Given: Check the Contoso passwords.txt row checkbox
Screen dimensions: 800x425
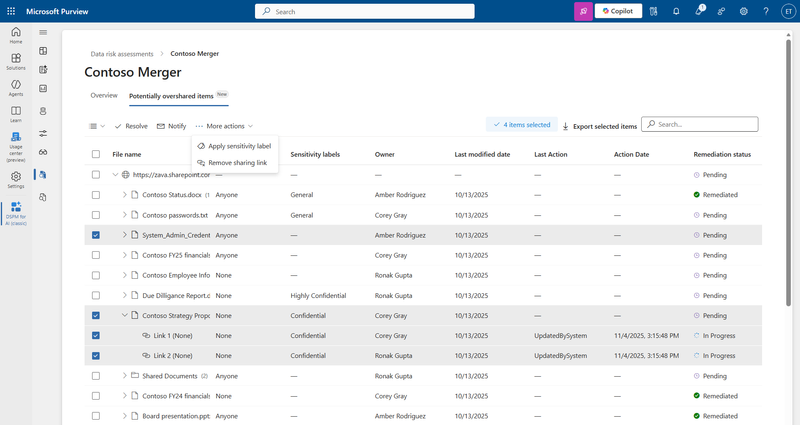Looking at the screenshot, I should click(96, 215).
